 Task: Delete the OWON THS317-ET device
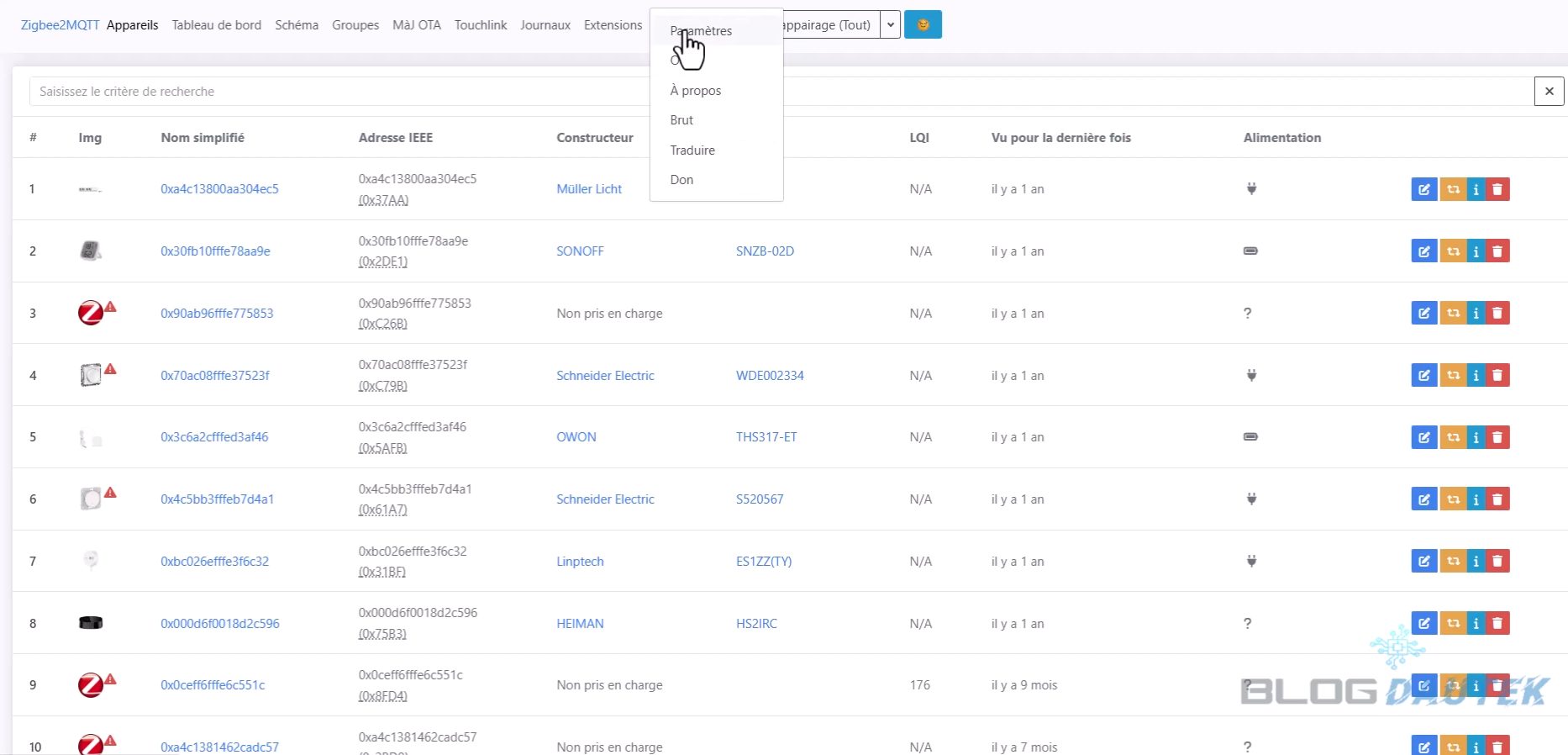click(1497, 437)
